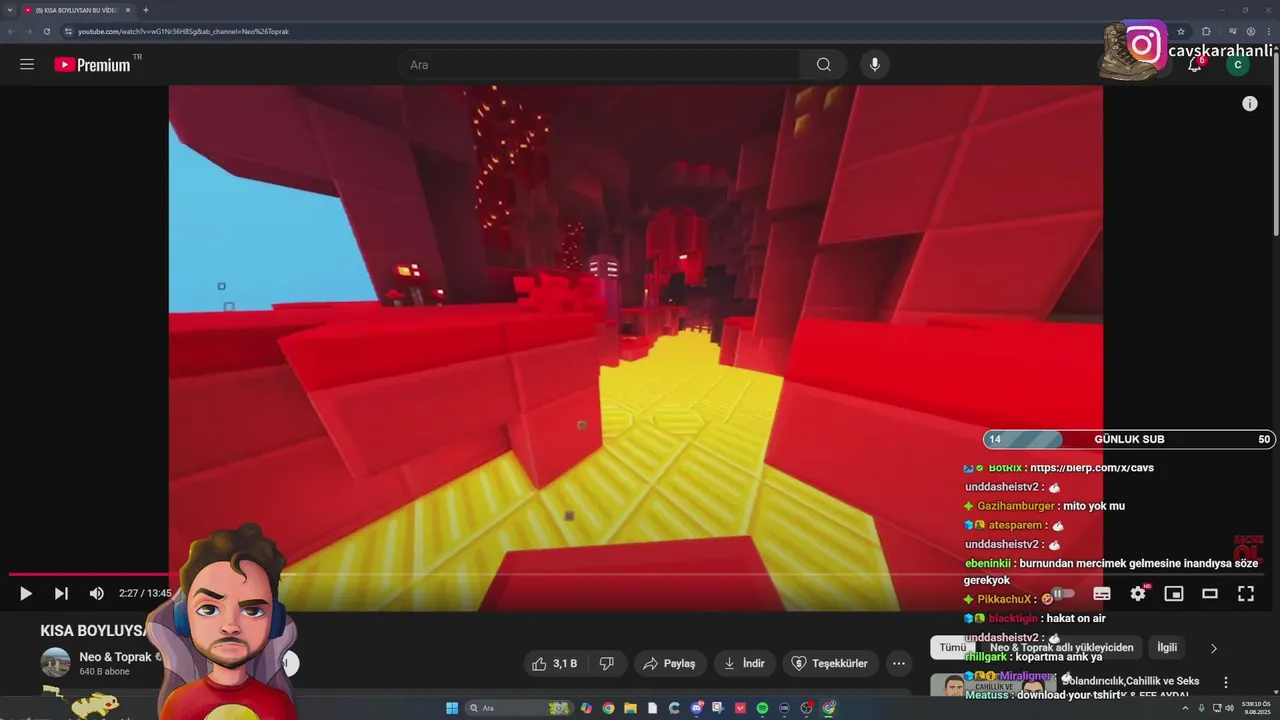
Task: Toggle subtitles captions button
Action: (1102, 594)
